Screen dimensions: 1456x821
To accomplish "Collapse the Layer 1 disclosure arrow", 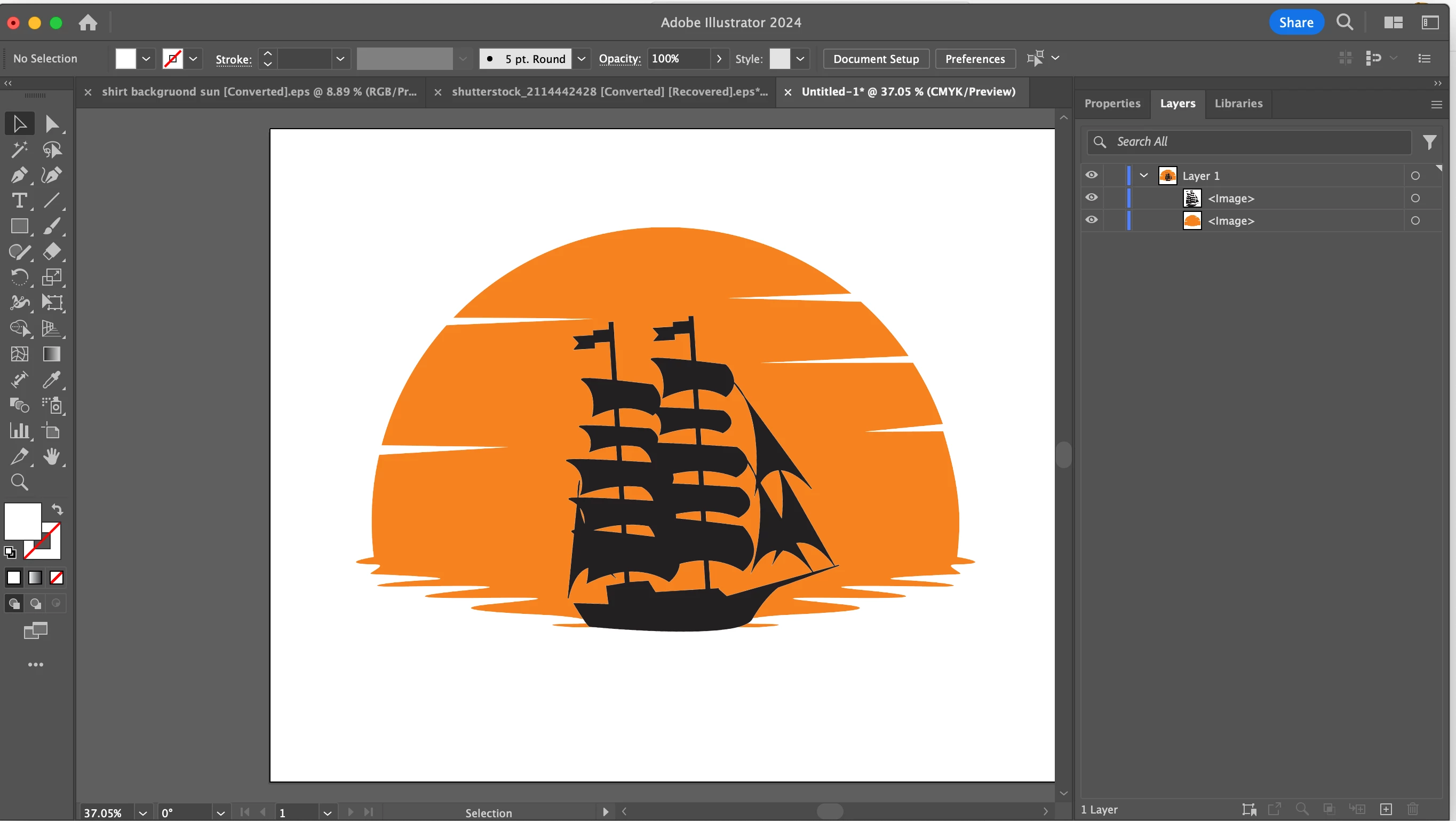I will tap(1143, 175).
